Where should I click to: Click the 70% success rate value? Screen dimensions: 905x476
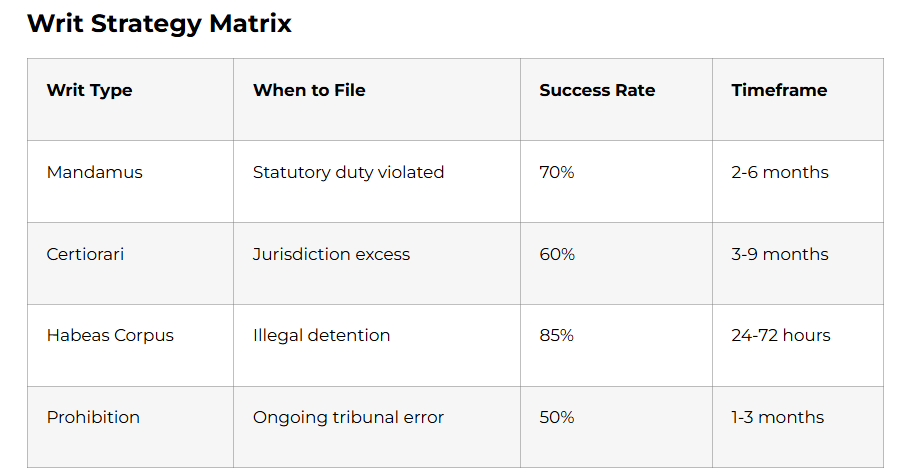[x=557, y=172]
